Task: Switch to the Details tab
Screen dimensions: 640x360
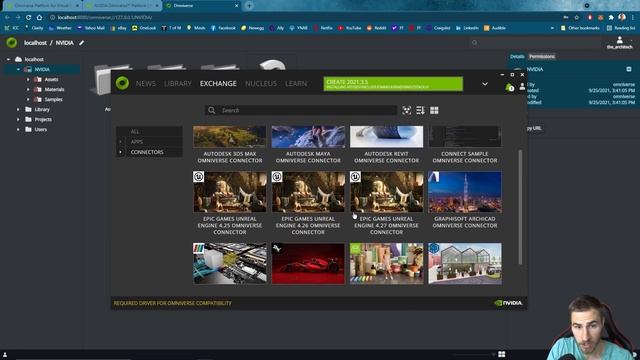Action: click(x=517, y=57)
